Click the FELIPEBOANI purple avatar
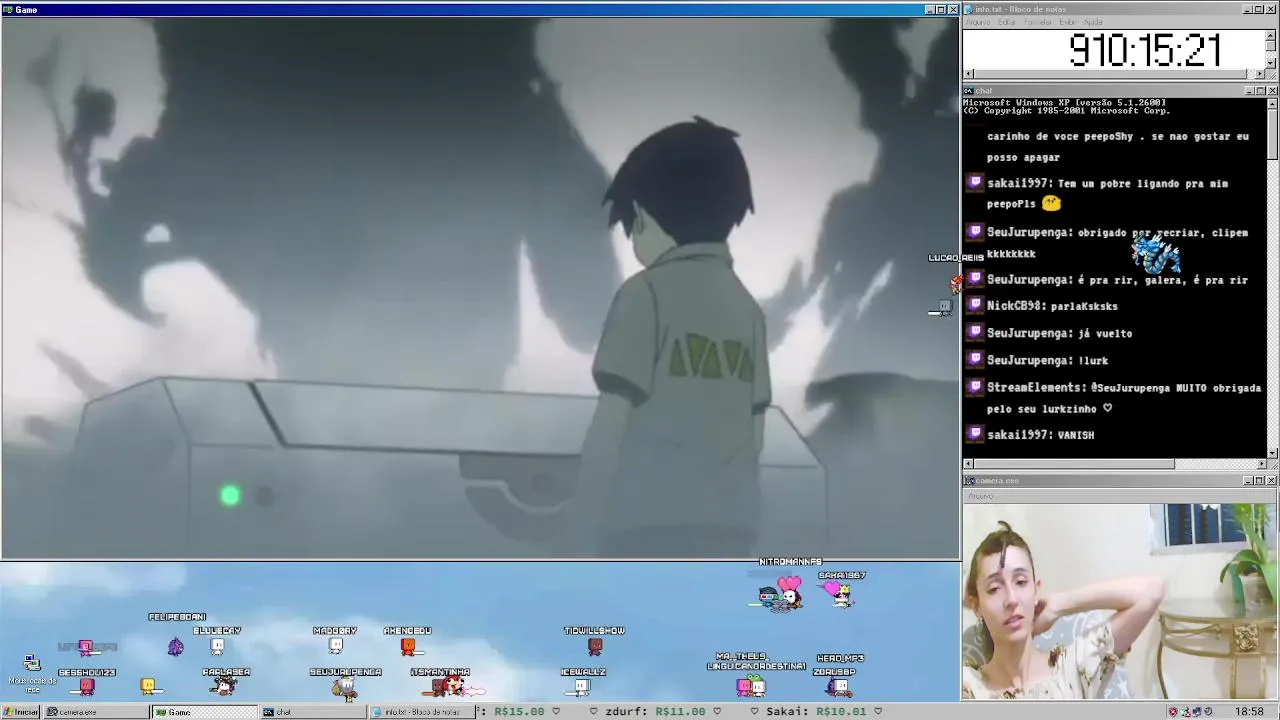 point(176,647)
